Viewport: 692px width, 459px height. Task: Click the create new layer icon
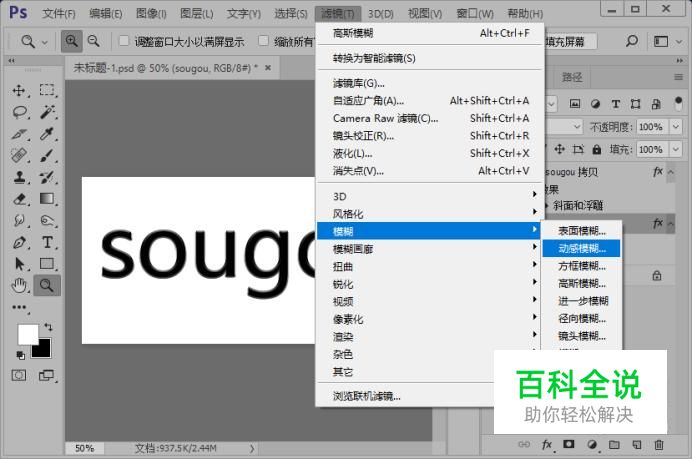(x=636, y=444)
